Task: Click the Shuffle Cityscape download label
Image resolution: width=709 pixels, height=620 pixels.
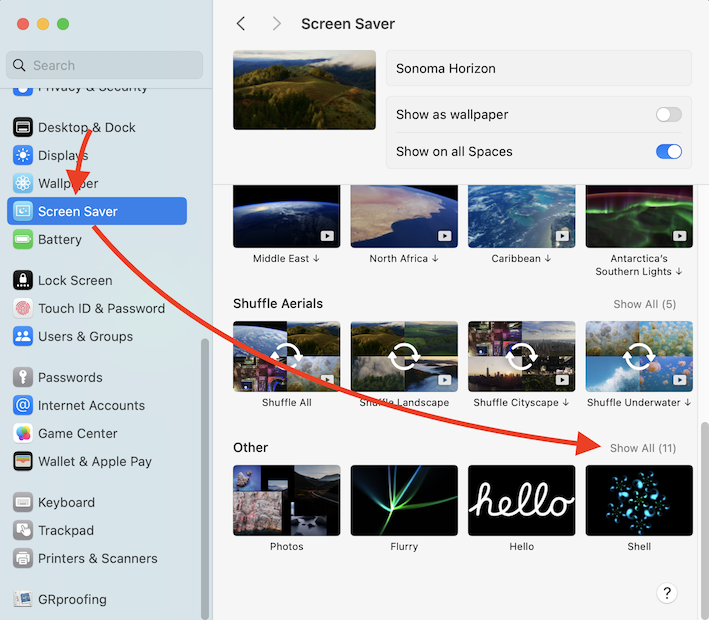Action: point(521,402)
